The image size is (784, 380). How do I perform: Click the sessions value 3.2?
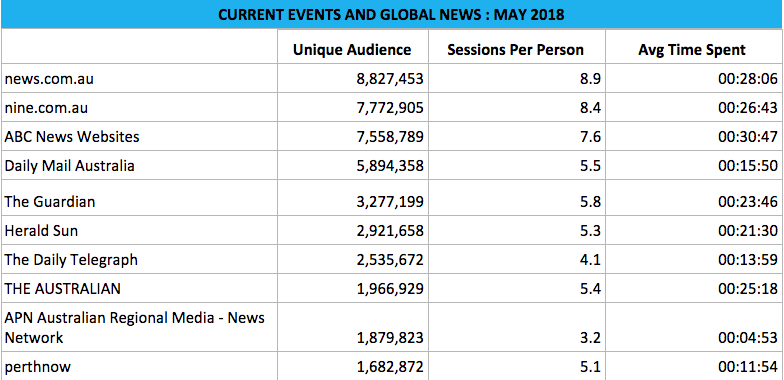coord(590,338)
